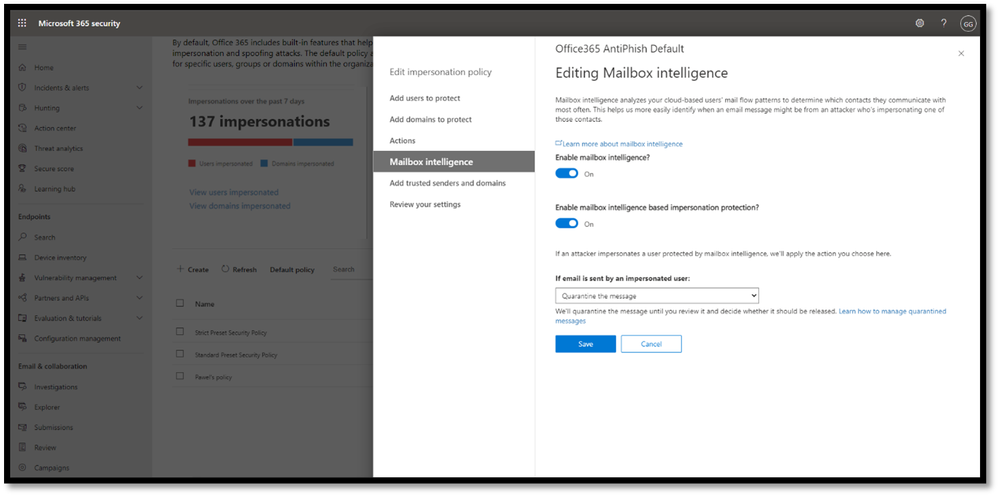Click the Campaigns icon in sidebar
Viewport: 999px width, 496px height.
(x=22, y=468)
